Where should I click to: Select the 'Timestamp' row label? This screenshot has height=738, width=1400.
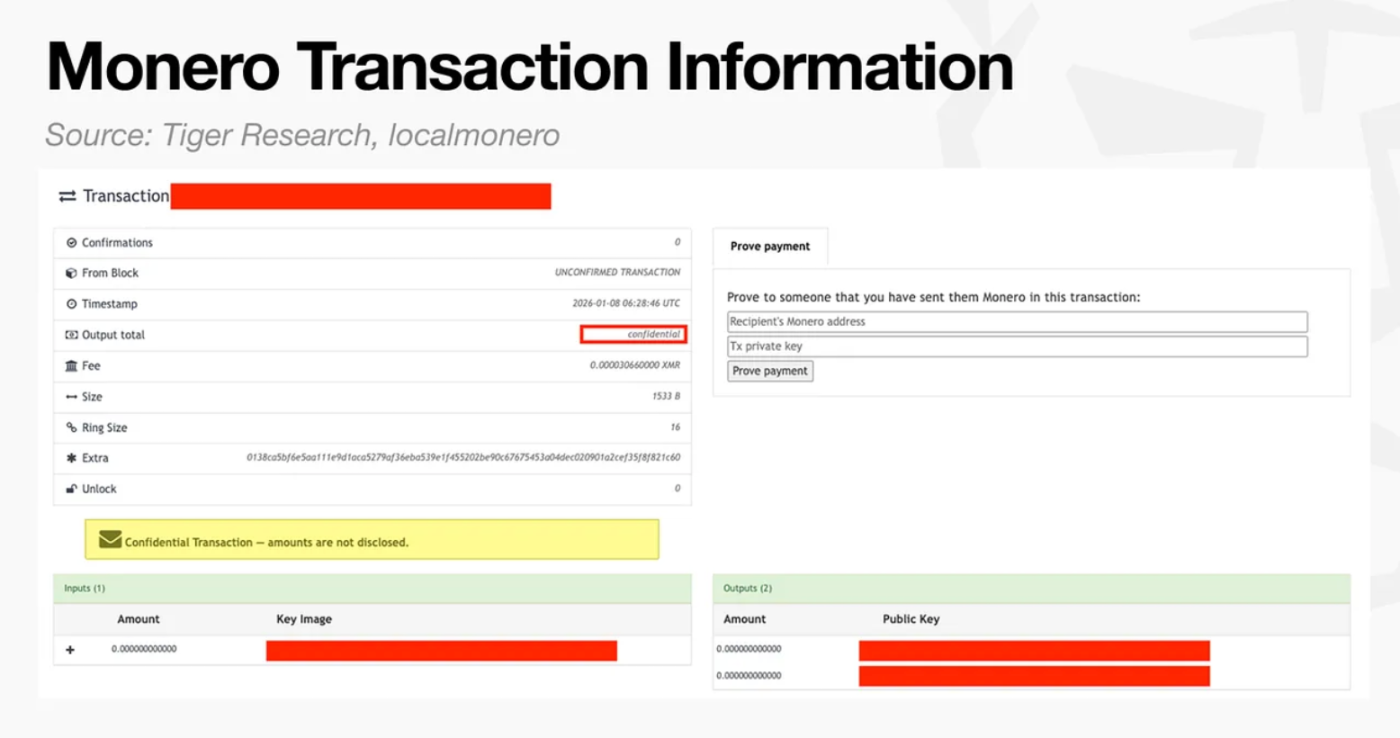(x=110, y=304)
